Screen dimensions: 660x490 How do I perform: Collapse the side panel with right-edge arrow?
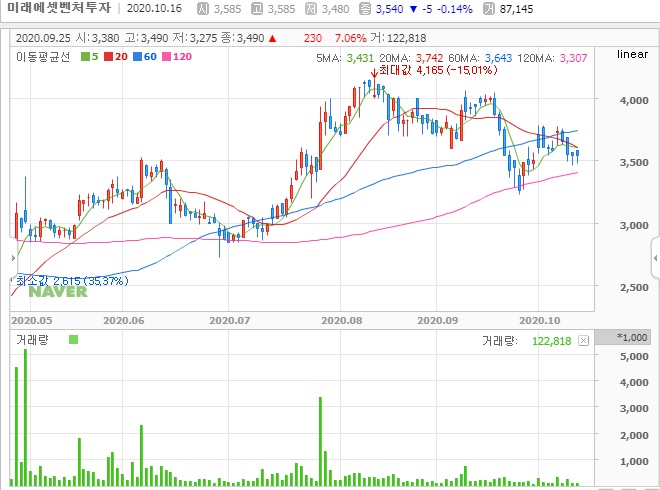tap(655, 258)
